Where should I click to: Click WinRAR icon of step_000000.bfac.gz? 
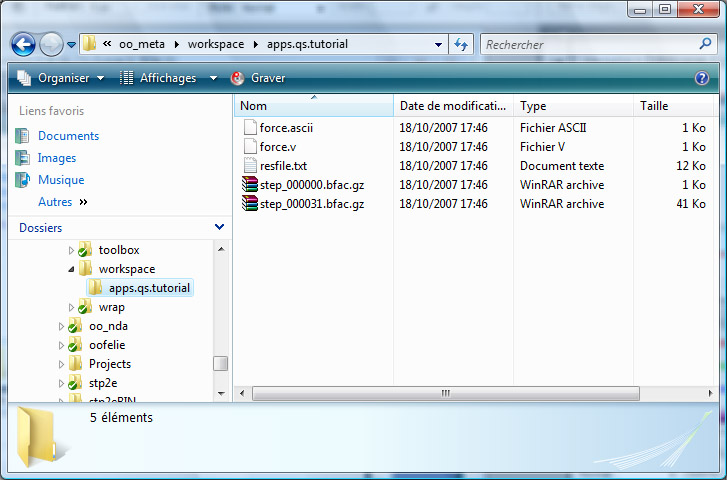click(250, 184)
